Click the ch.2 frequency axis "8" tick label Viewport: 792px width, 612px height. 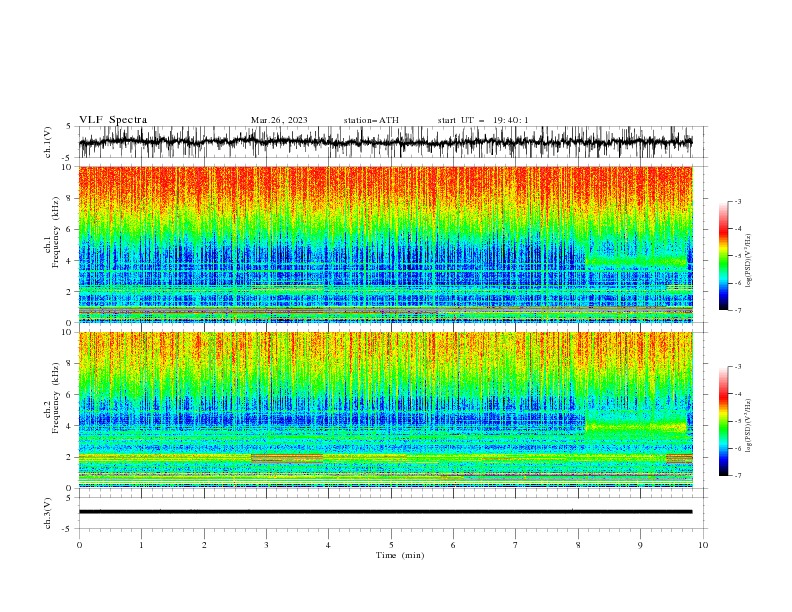click(69, 364)
